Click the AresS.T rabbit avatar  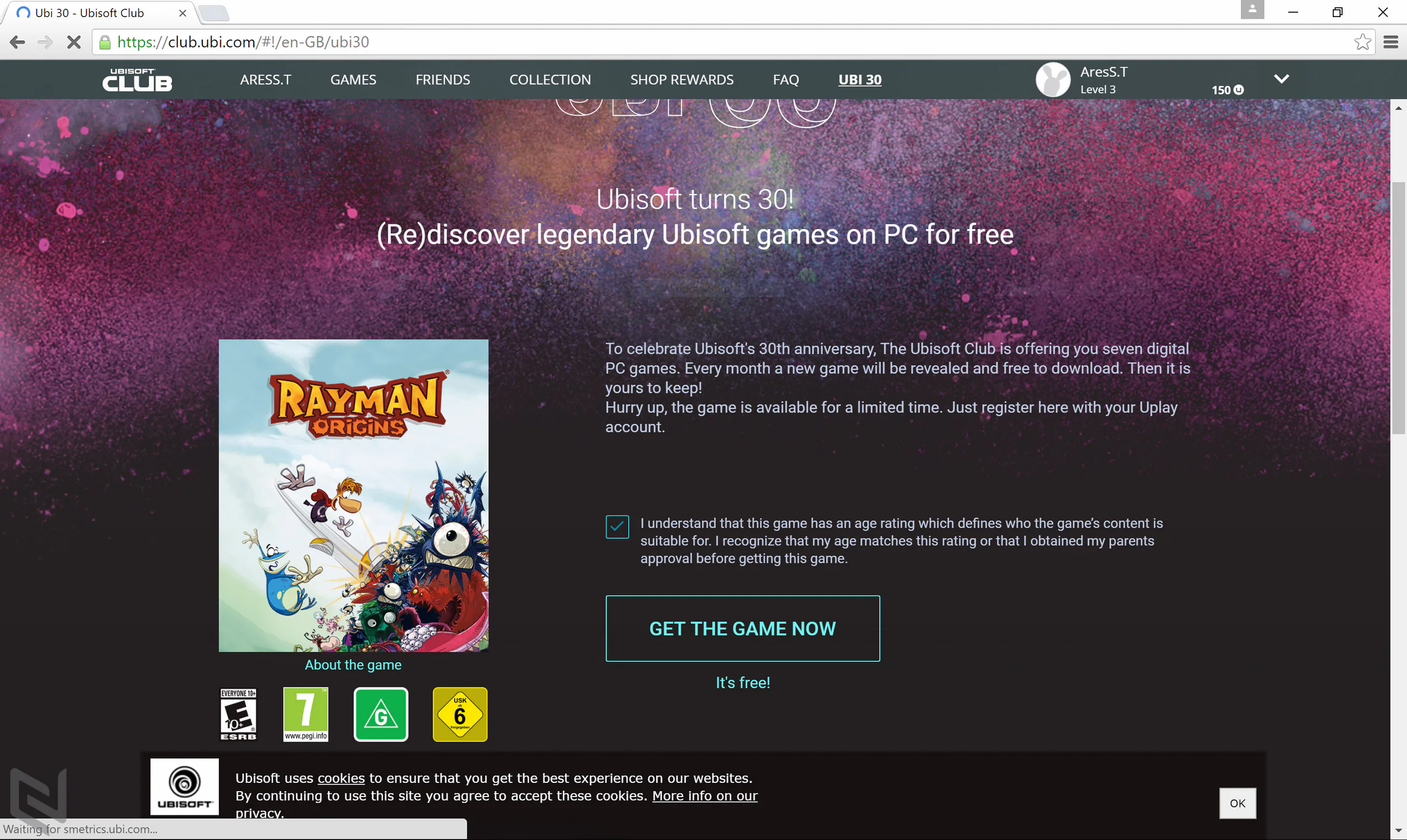point(1053,79)
